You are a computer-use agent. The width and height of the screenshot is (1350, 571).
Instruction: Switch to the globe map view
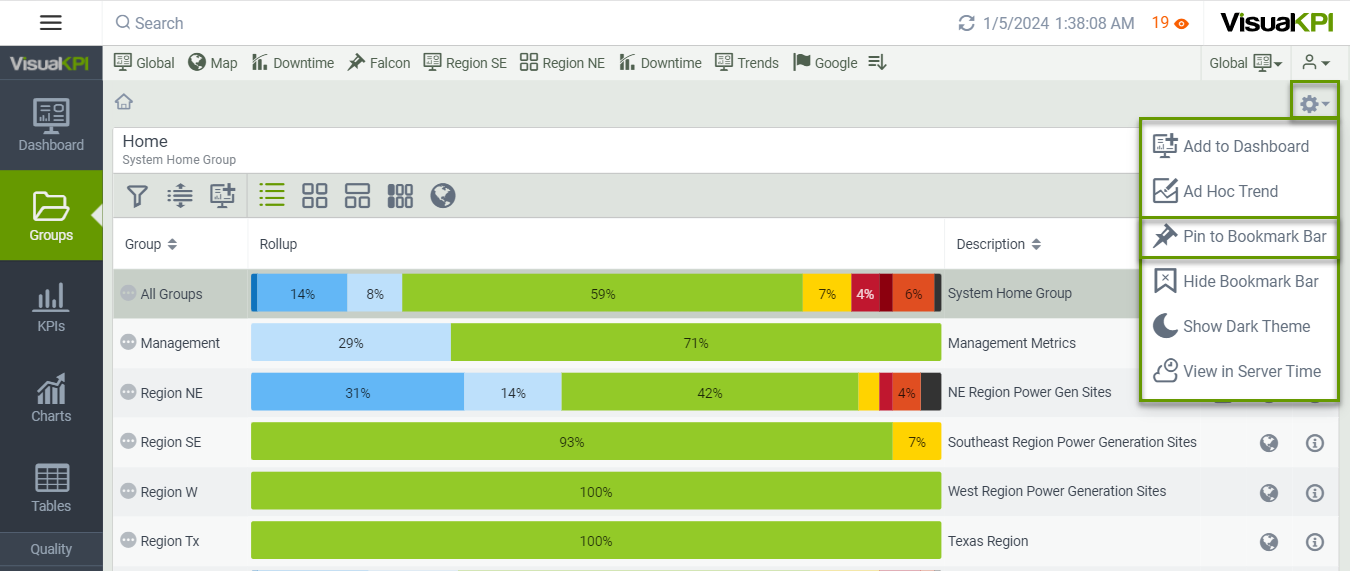coord(443,196)
